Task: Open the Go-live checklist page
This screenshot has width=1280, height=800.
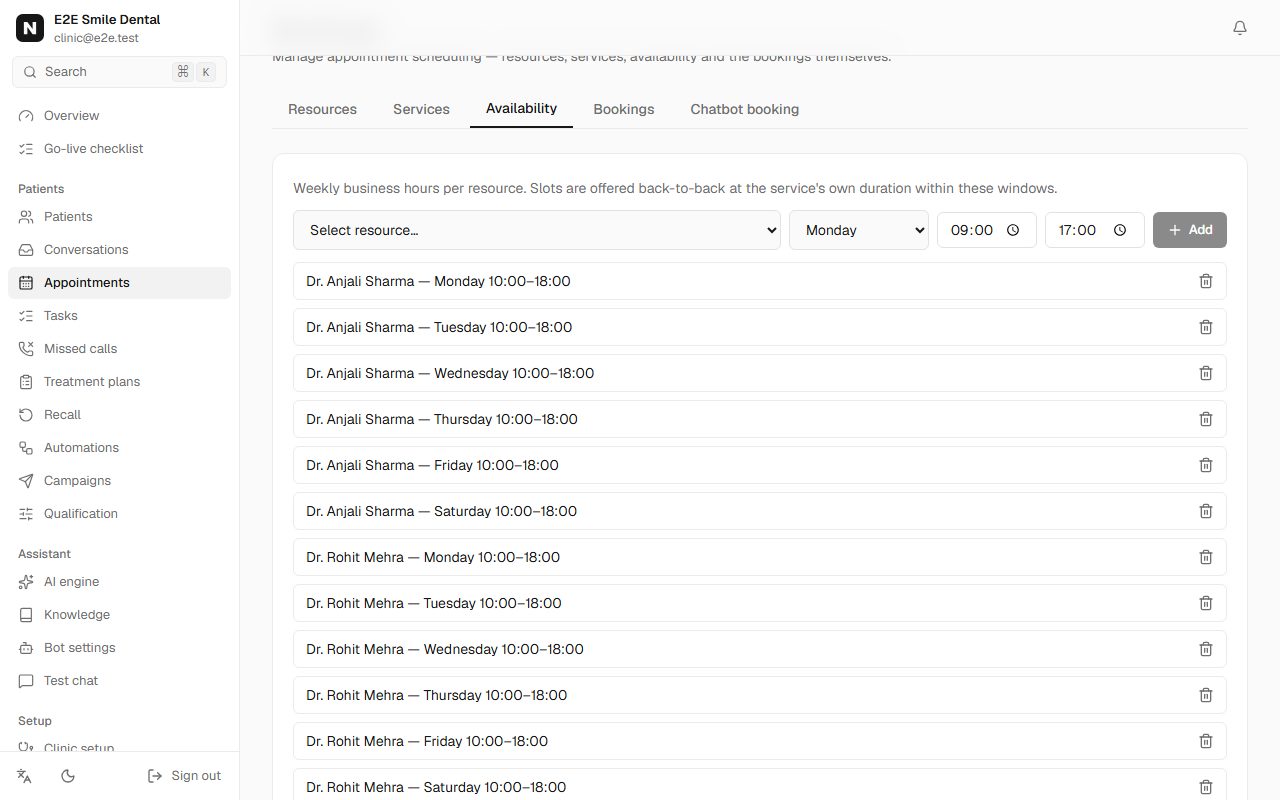Action: click(x=119, y=149)
